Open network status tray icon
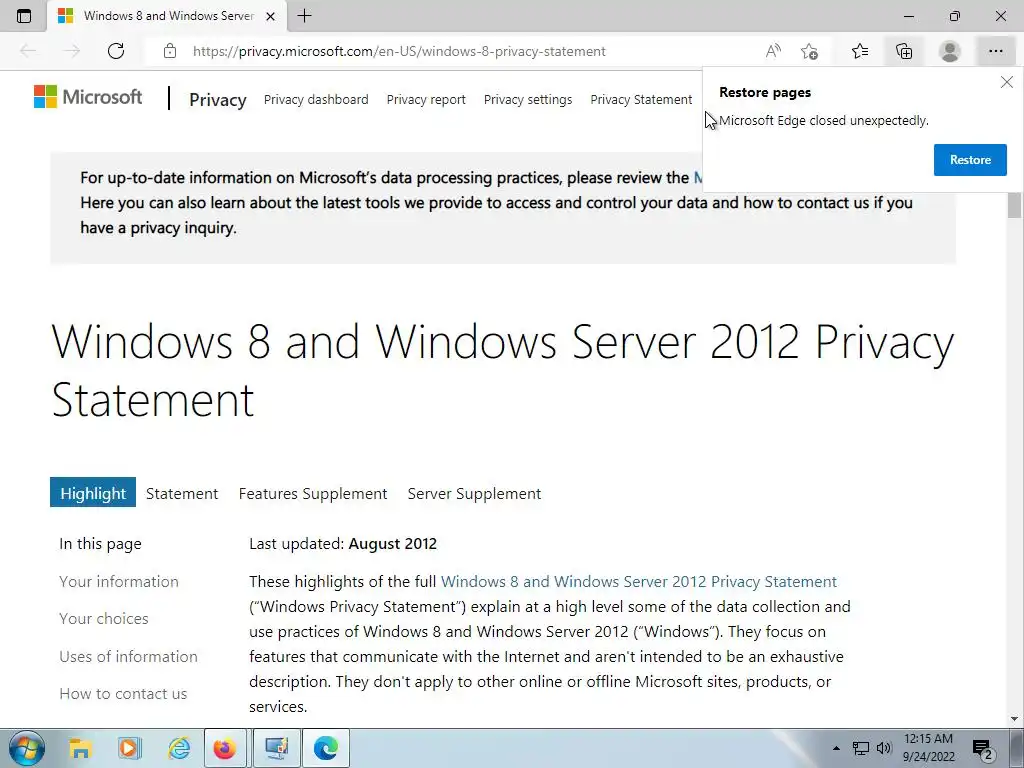 click(861, 748)
